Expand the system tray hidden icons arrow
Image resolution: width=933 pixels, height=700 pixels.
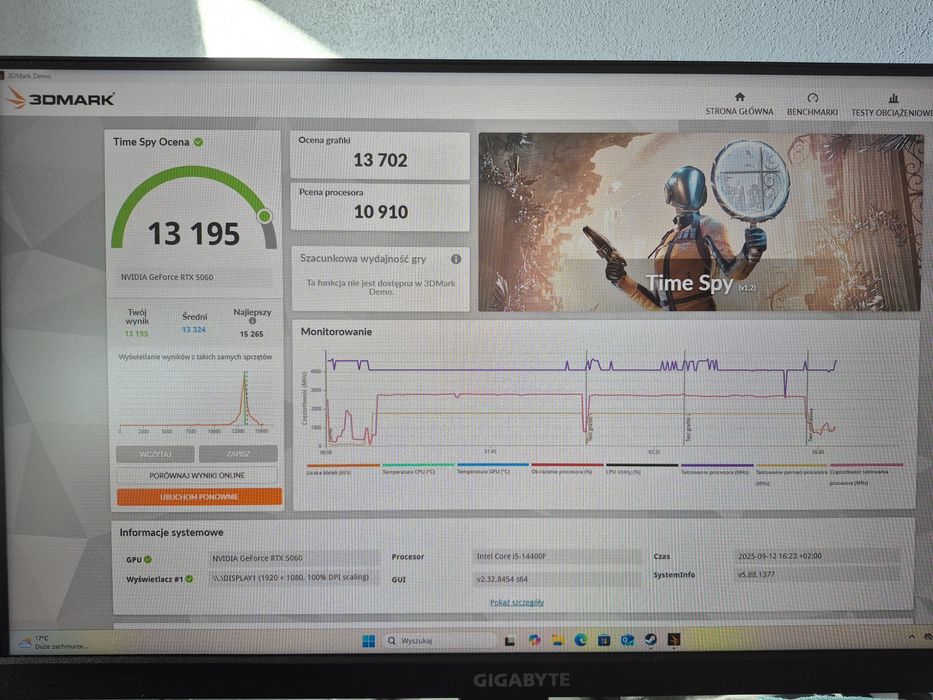(x=912, y=637)
